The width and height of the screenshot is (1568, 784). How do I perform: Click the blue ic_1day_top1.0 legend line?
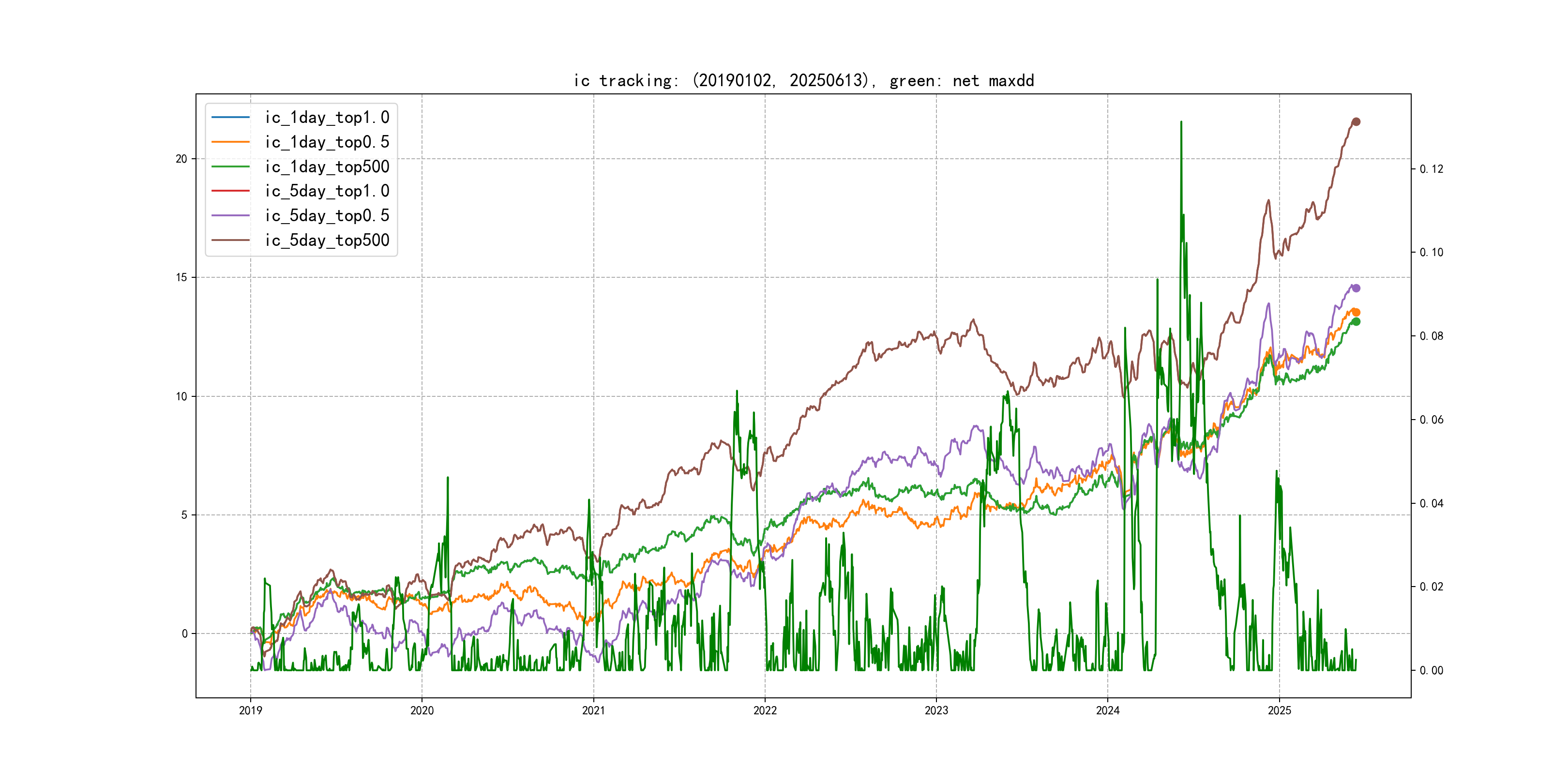coord(230,117)
